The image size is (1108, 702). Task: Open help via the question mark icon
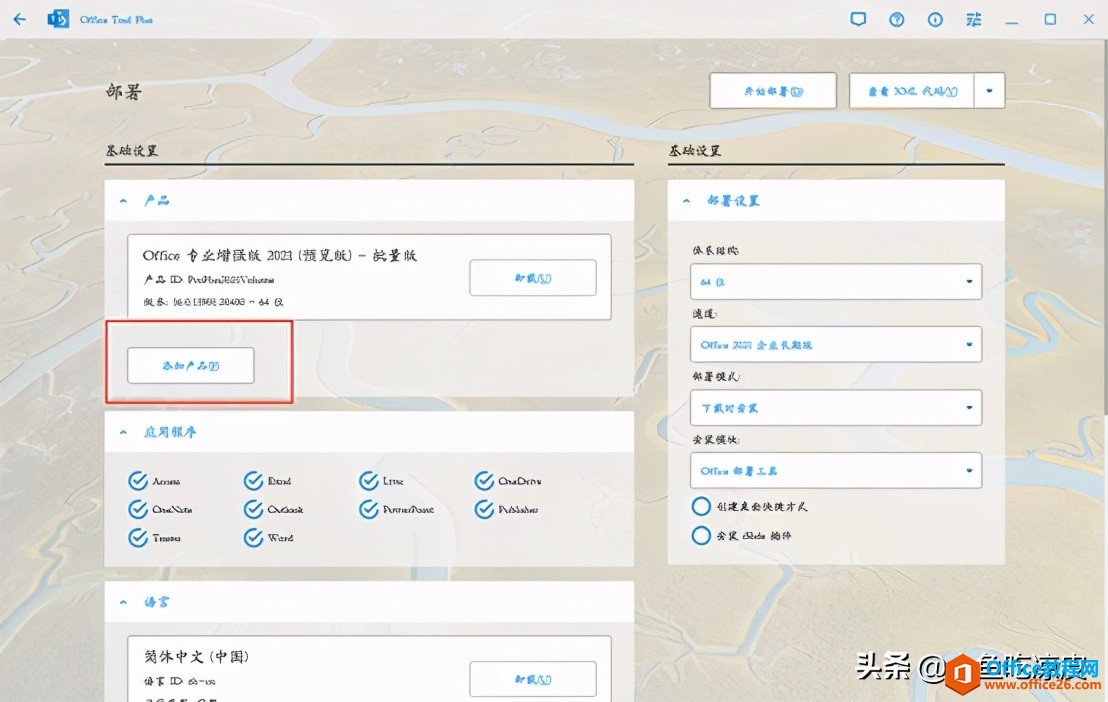(896, 18)
